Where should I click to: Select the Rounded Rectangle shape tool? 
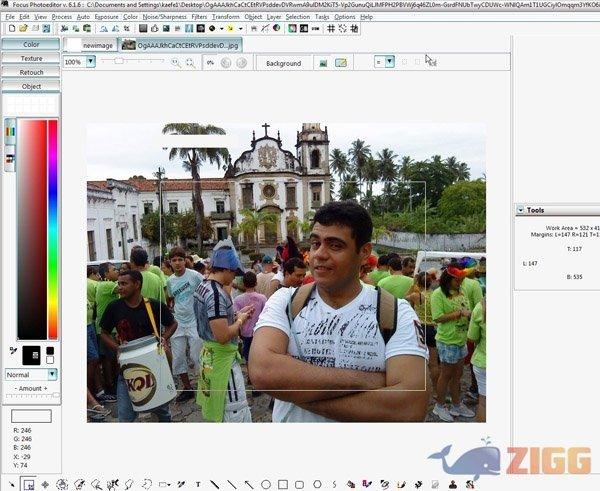point(300,484)
